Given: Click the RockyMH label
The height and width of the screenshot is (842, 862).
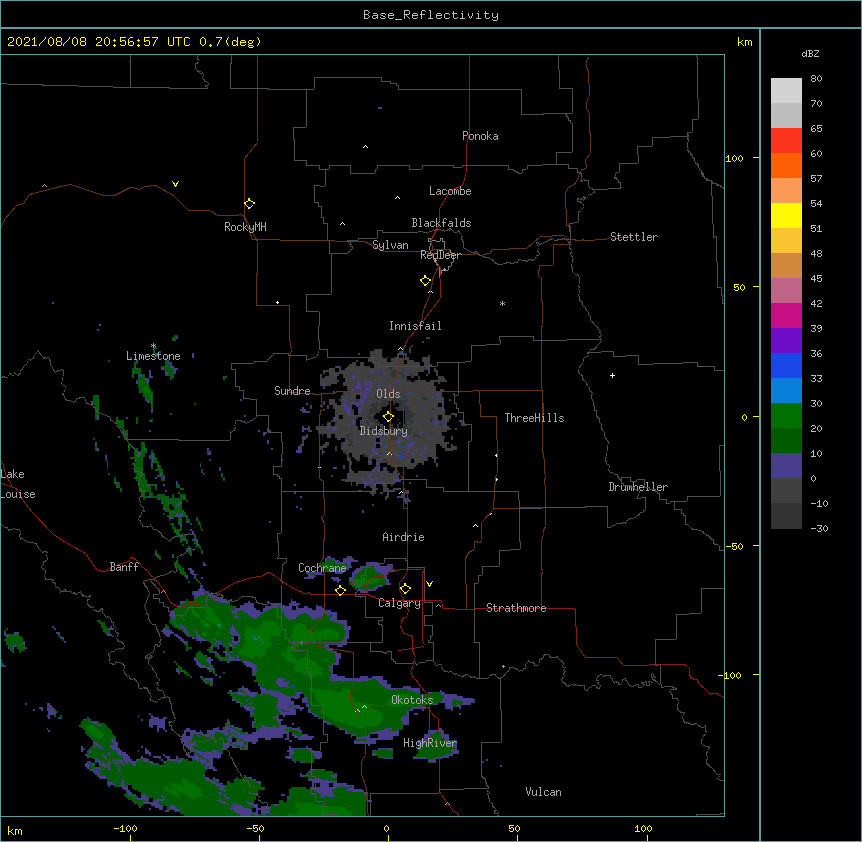Looking at the screenshot, I should [x=245, y=227].
